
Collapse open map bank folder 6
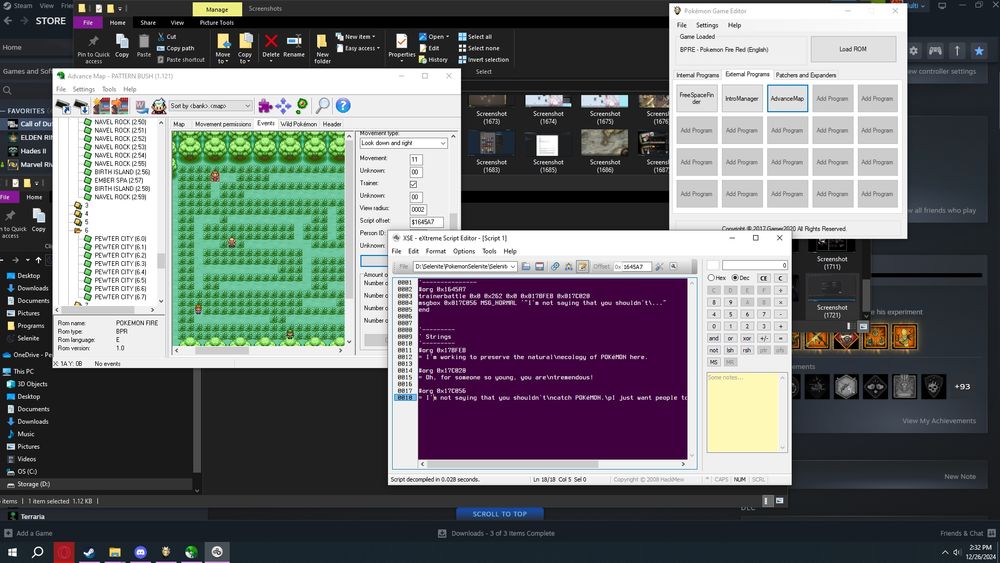tap(78, 230)
